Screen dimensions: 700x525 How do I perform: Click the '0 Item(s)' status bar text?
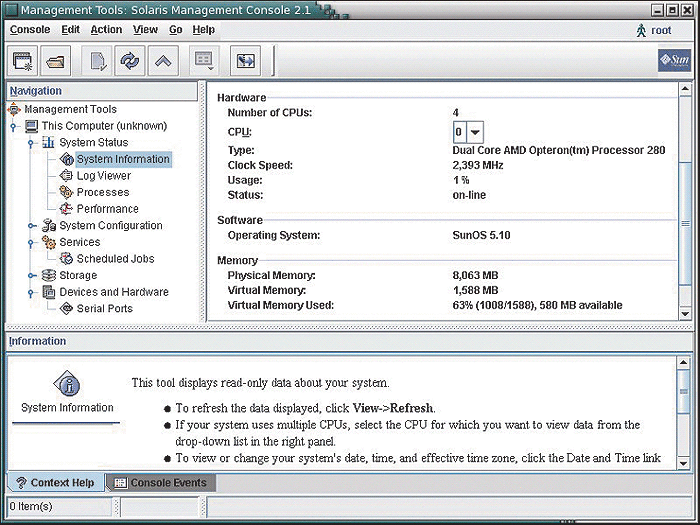(31, 507)
